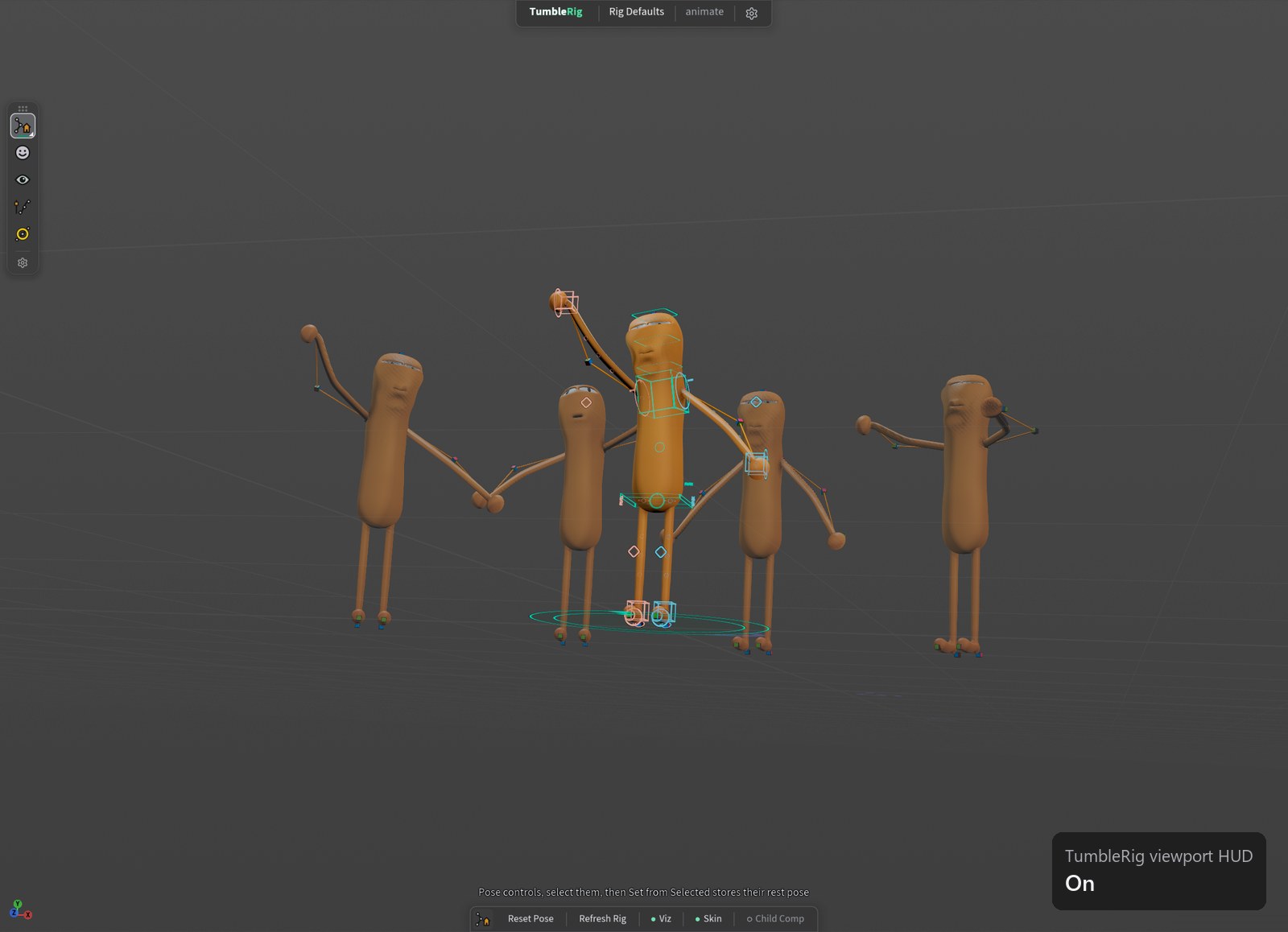Viewport: 1288px width, 932px height.
Task: Click the rig icon in bottom toolbar
Action: 483,918
